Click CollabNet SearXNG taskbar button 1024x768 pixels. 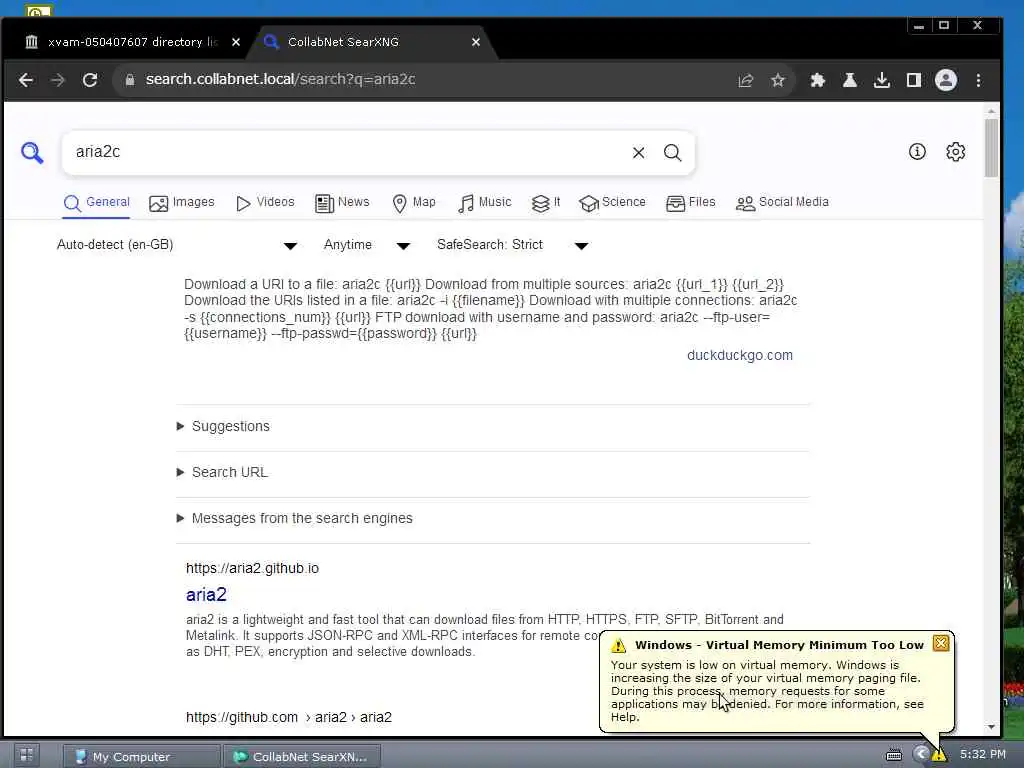302,756
